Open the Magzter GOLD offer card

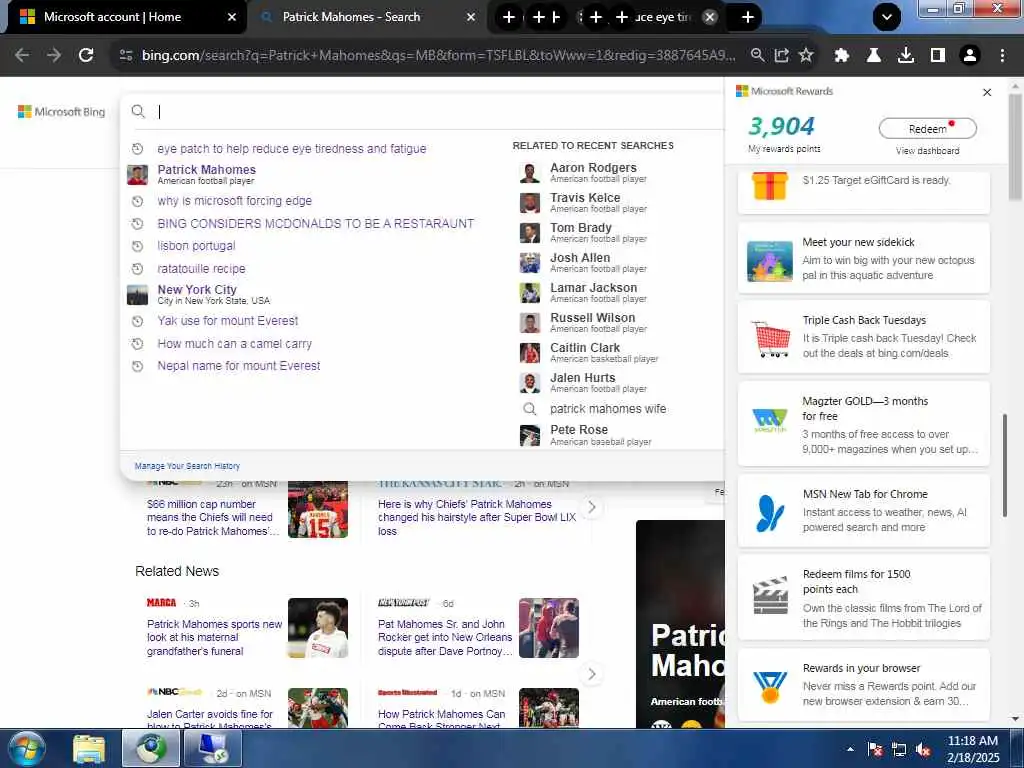[x=863, y=424]
